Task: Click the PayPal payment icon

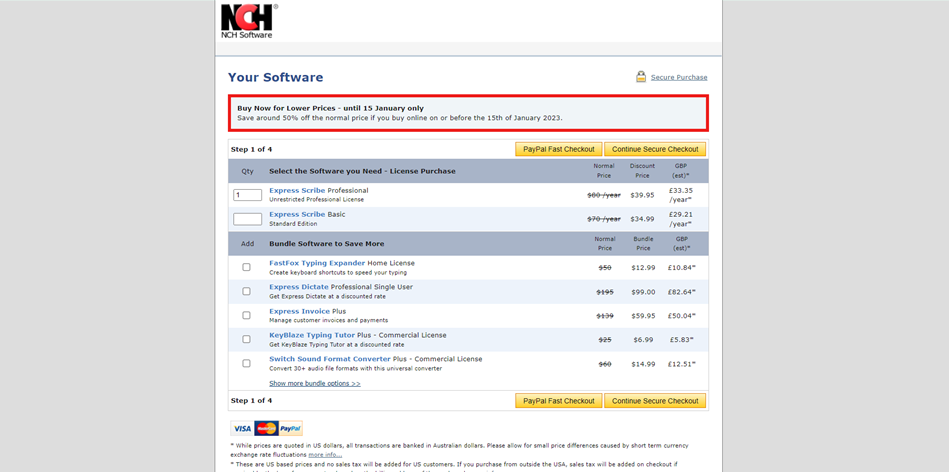Action: click(290, 428)
